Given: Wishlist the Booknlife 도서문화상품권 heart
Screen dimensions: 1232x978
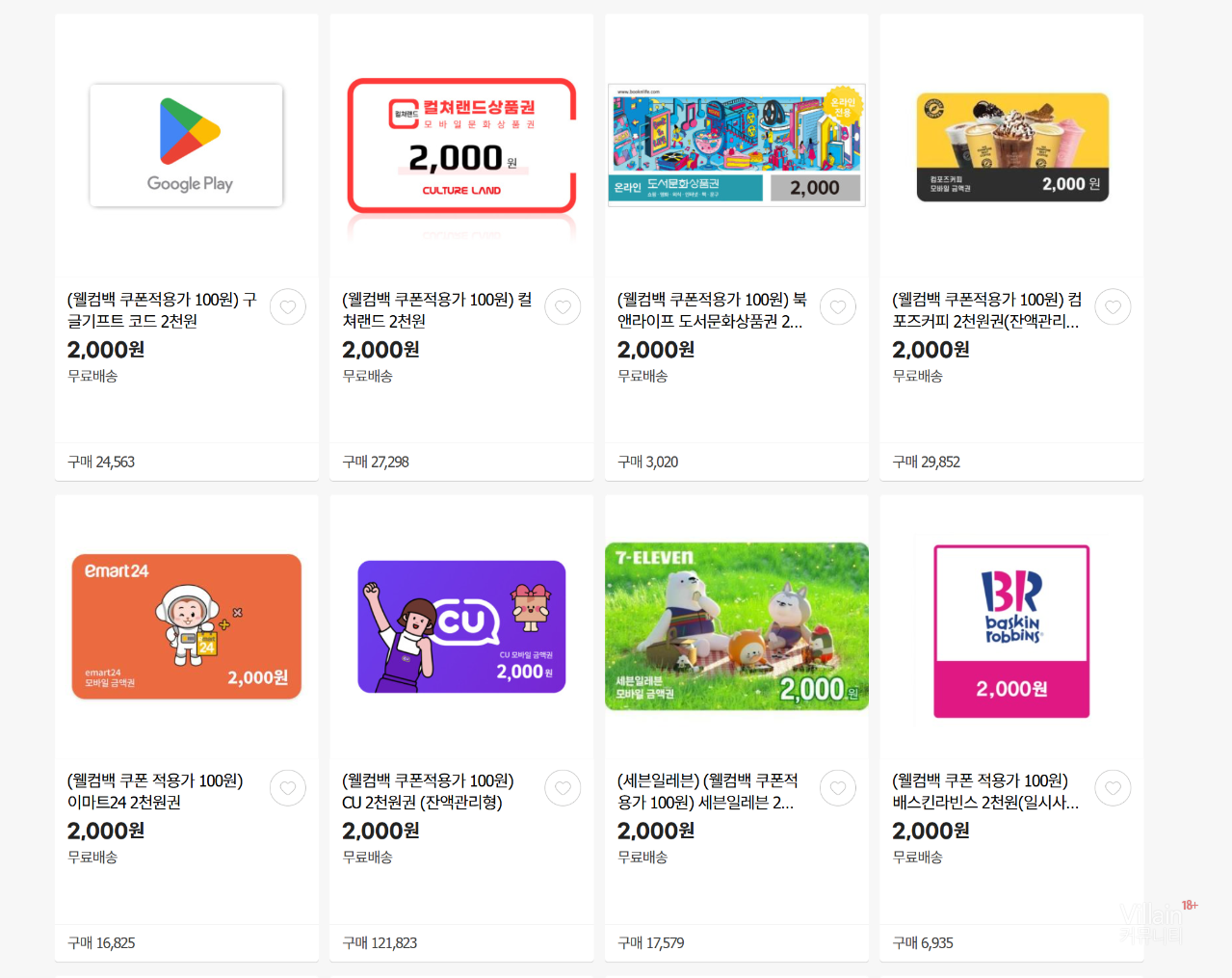Looking at the screenshot, I should coord(838,307).
